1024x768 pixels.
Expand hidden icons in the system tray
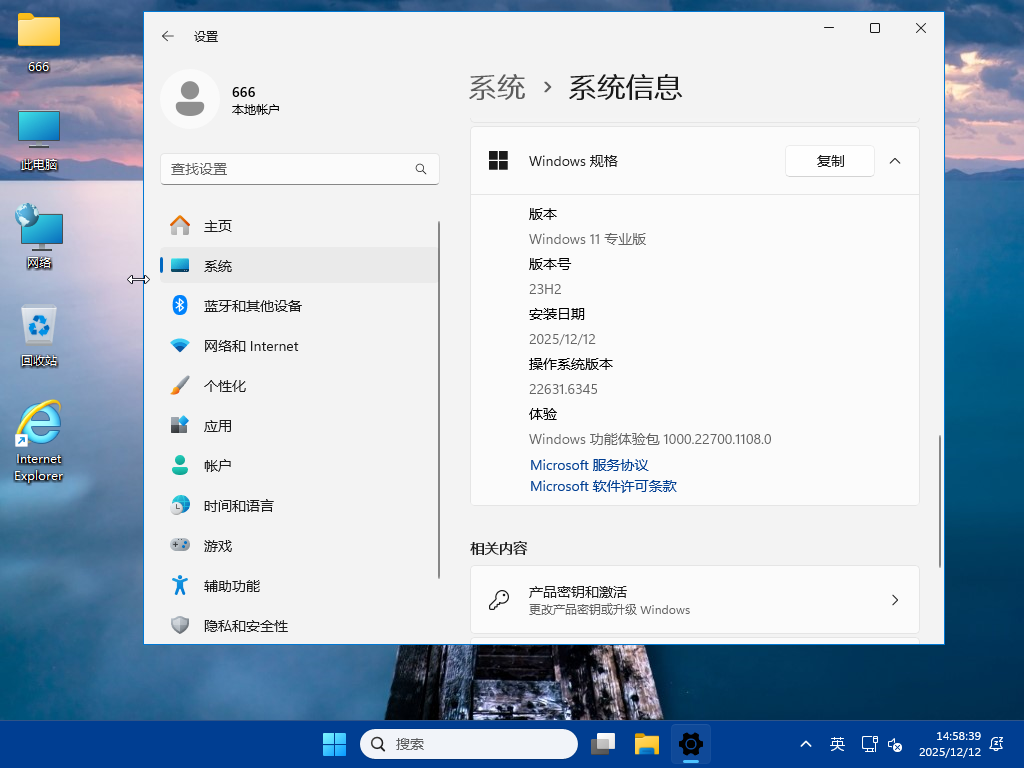click(805, 744)
